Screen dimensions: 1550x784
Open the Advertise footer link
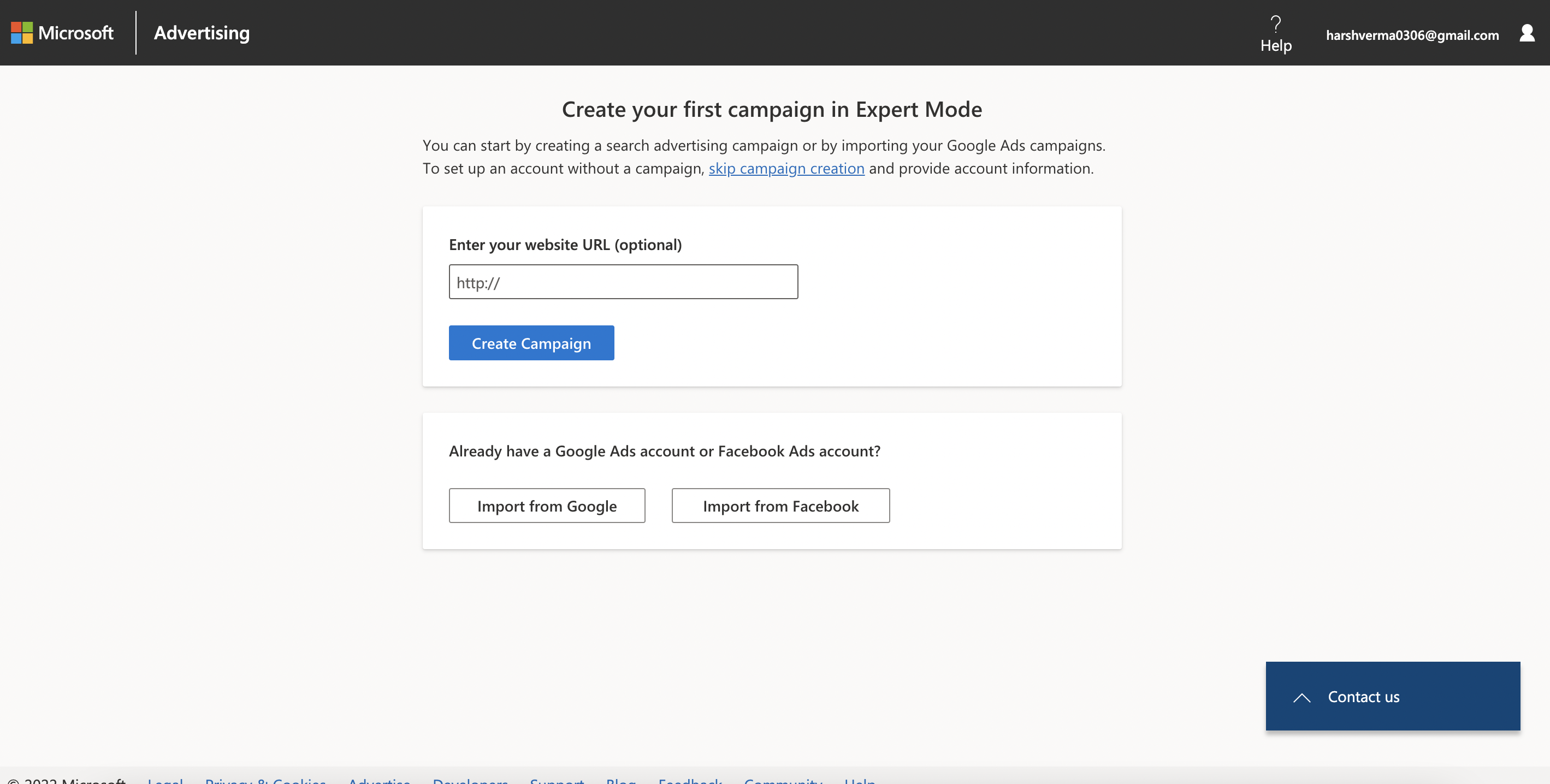pos(379,780)
